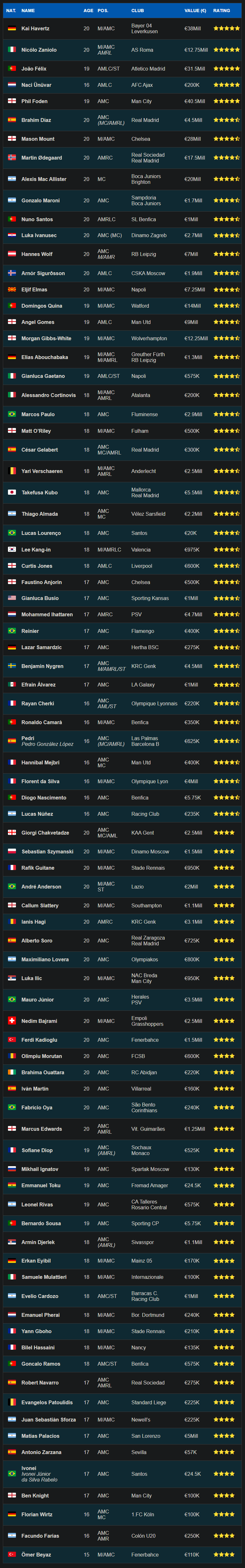Open João Félix's player profile
Image resolution: width=245 pixels, height=1568 pixels.
[x=34, y=69]
